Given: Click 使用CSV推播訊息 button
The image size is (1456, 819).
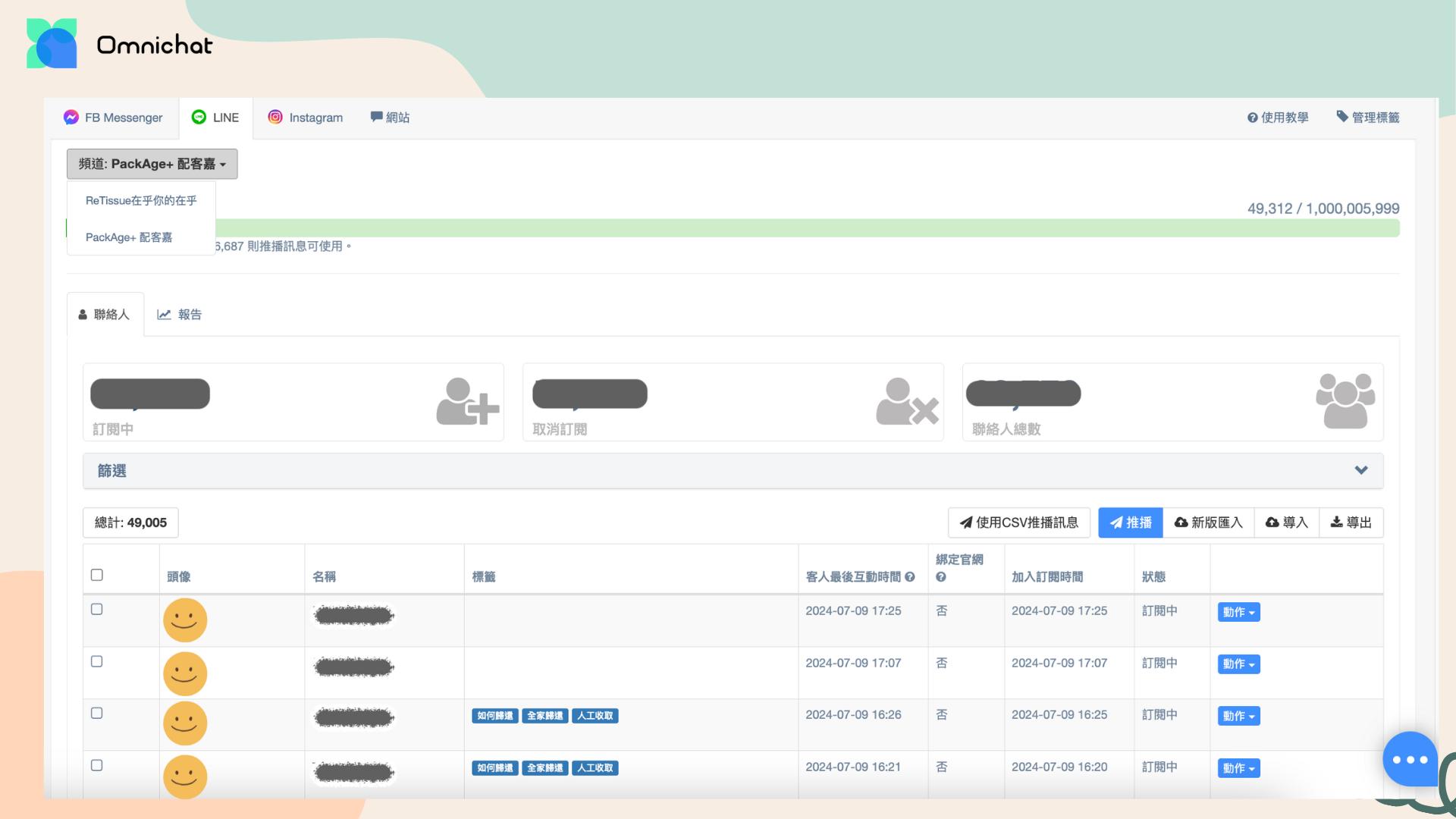Looking at the screenshot, I should coord(1018,522).
